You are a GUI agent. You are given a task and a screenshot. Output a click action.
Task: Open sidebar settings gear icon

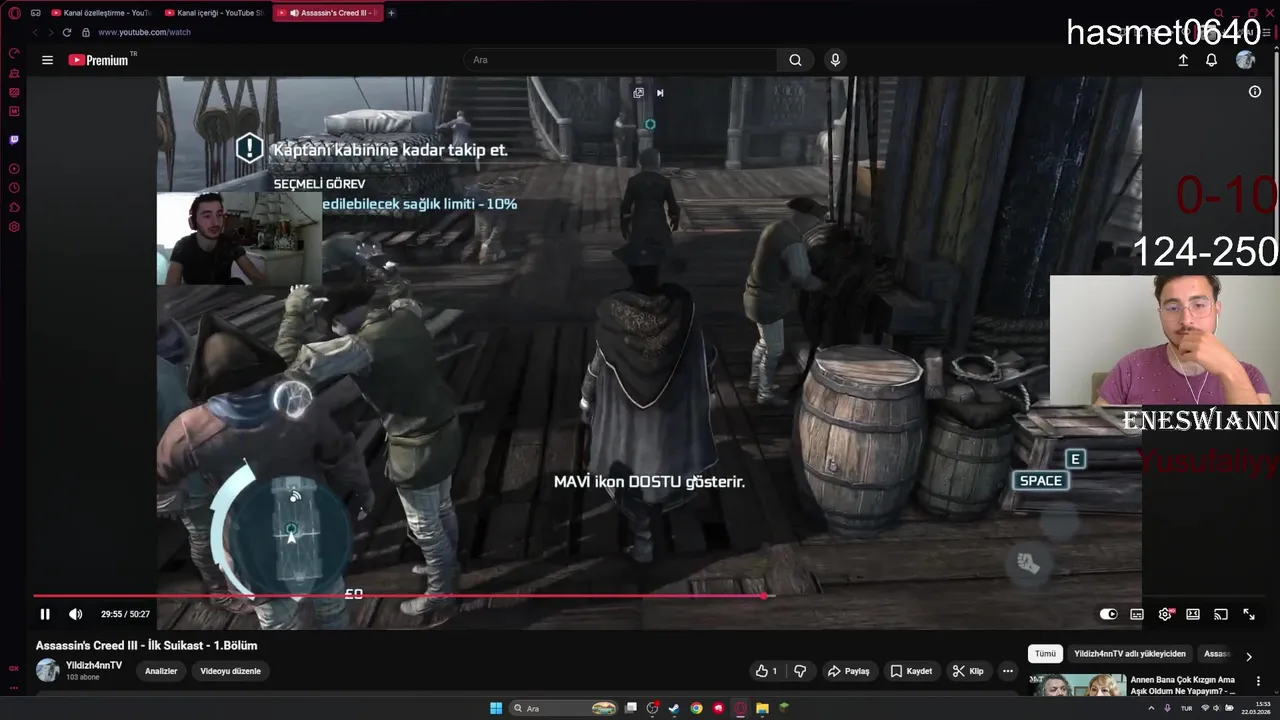(x=14, y=227)
